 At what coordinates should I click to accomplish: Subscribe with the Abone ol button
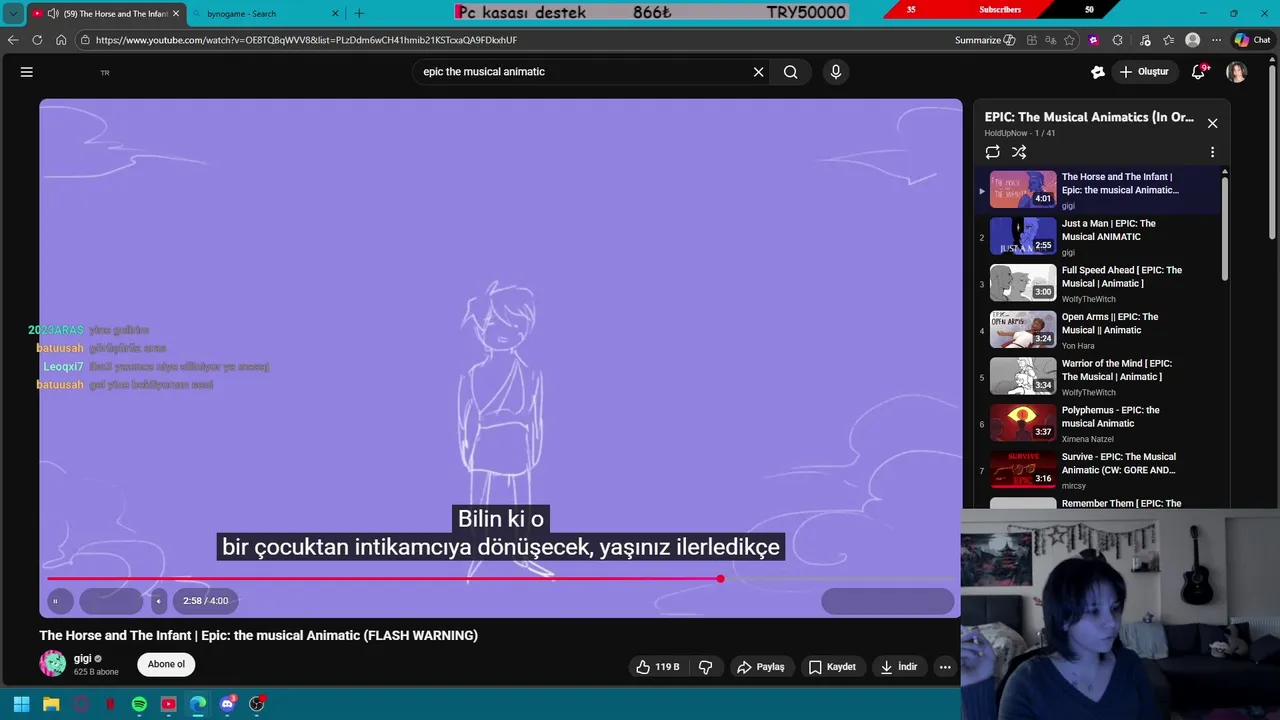click(x=166, y=664)
